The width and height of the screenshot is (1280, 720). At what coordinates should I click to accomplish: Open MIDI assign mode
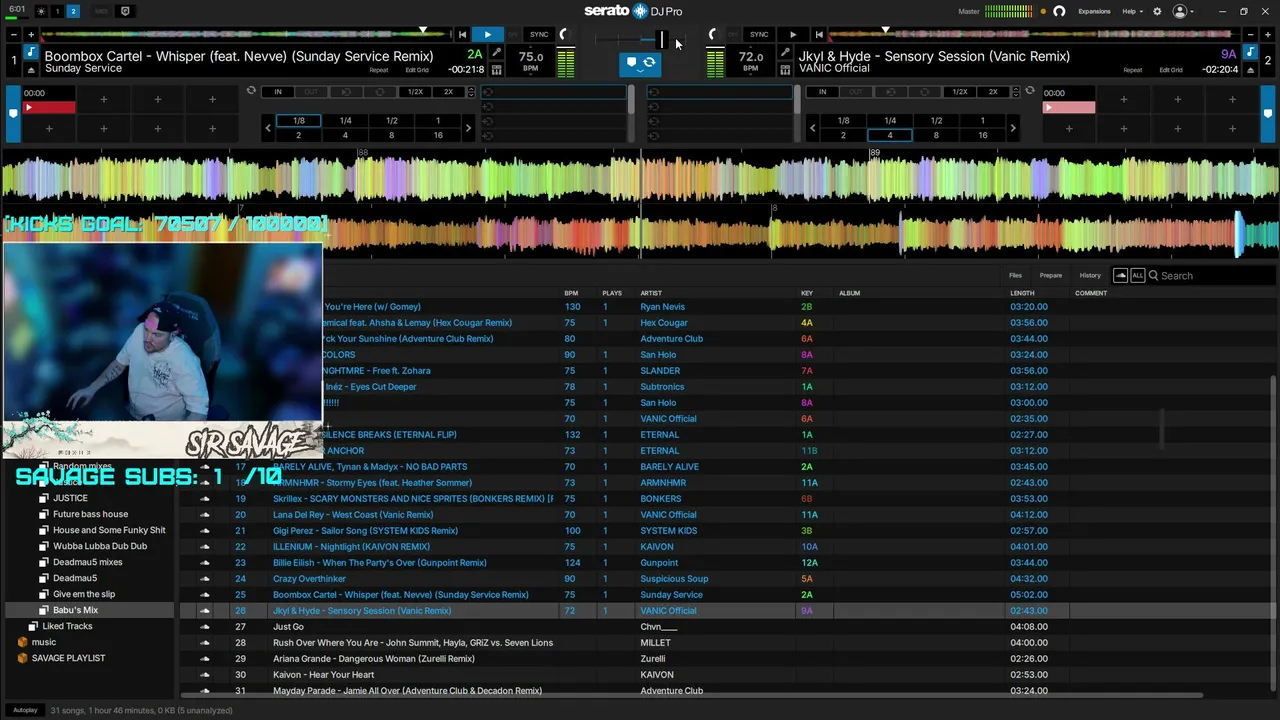101,11
